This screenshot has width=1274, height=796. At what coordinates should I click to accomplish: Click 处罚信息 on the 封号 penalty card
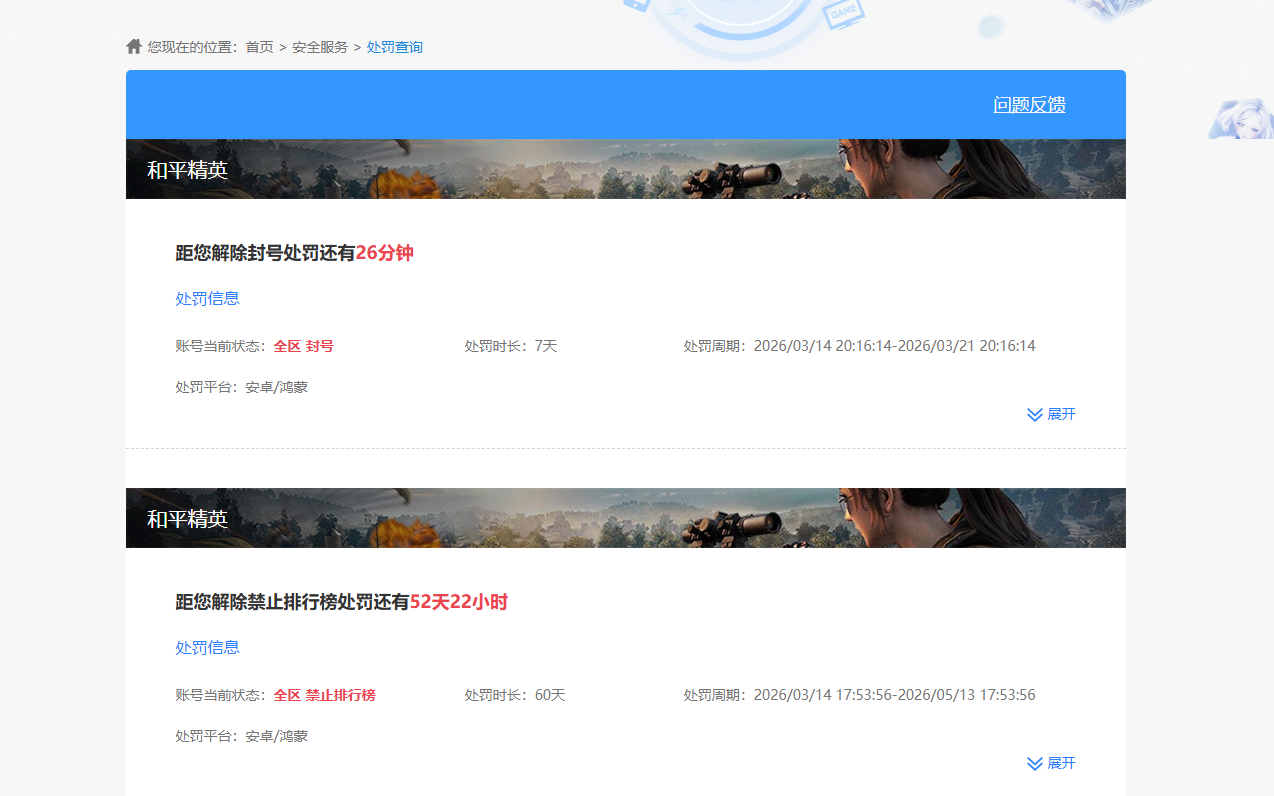207,298
